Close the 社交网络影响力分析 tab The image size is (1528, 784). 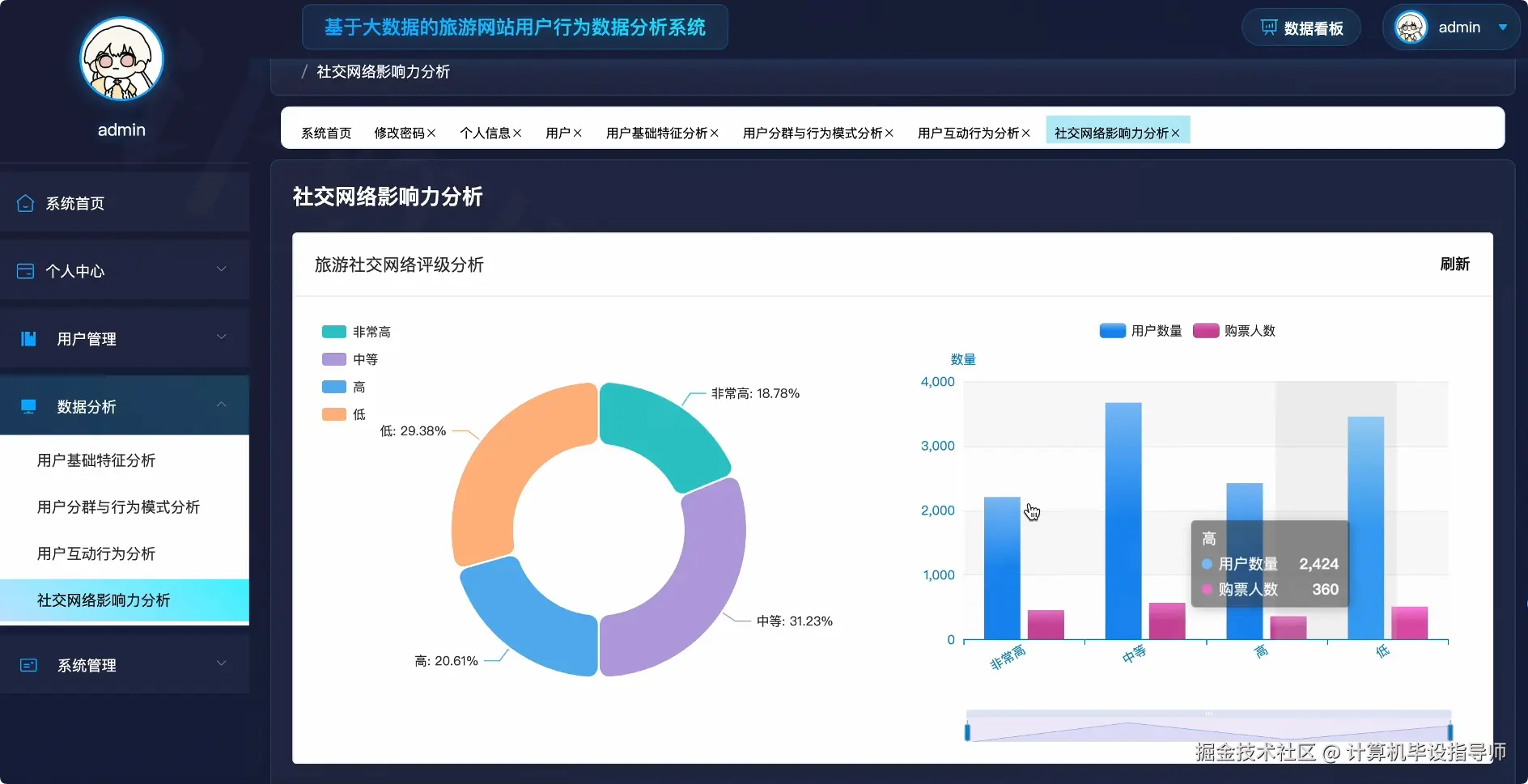pos(1175,133)
